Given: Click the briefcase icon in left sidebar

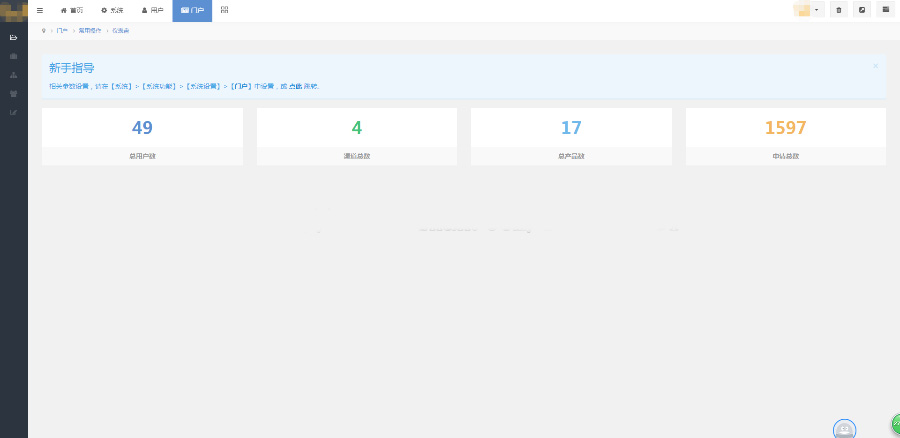Looking at the screenshot, I should click(x=13, y=56).
